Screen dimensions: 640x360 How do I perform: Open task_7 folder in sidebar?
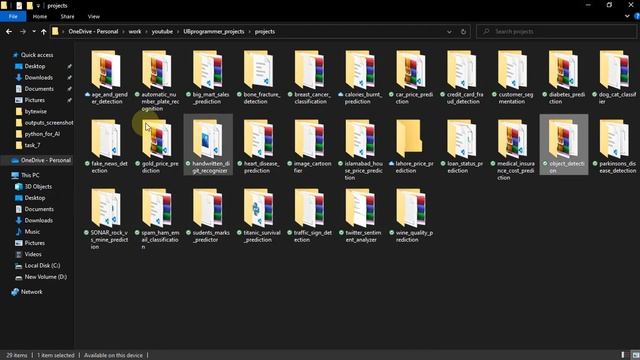[32, 145]
